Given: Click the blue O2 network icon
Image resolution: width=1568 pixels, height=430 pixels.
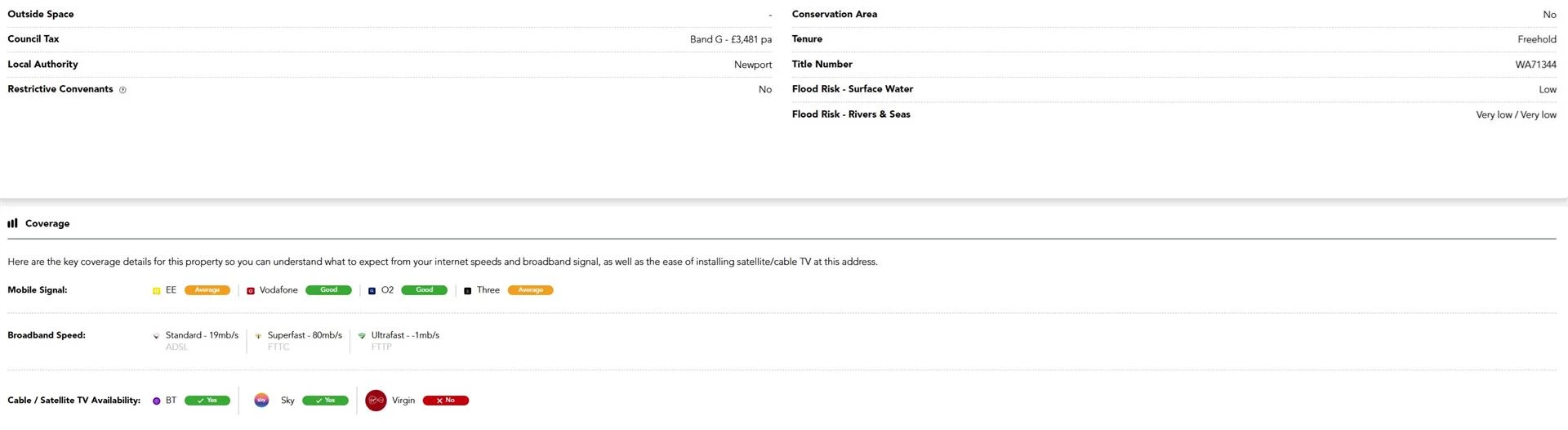Looking at the screenshot, I should [372, 291].
